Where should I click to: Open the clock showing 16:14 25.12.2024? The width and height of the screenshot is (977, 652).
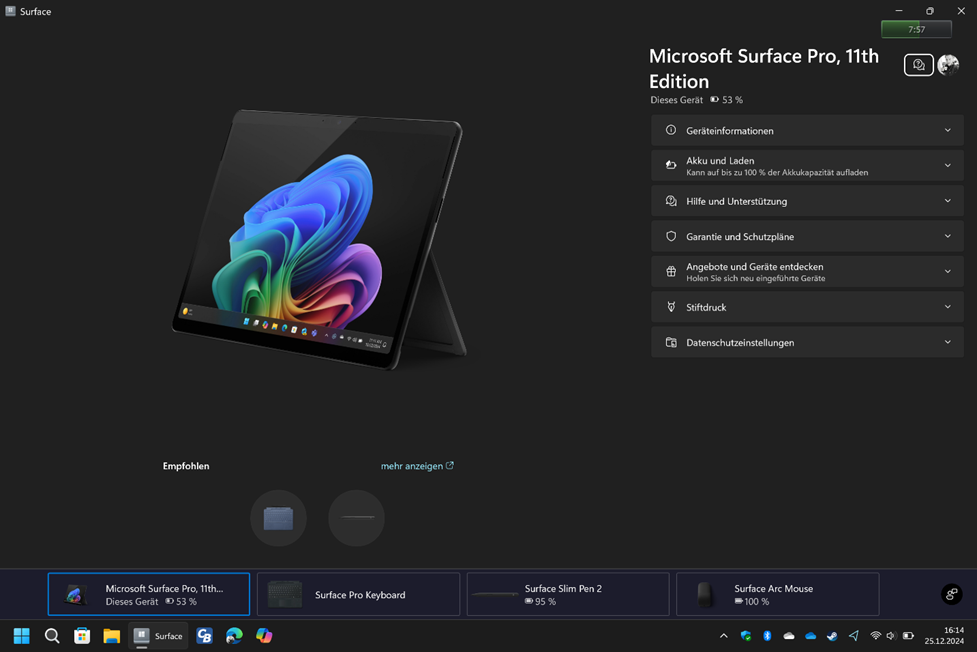pos(944,636)
